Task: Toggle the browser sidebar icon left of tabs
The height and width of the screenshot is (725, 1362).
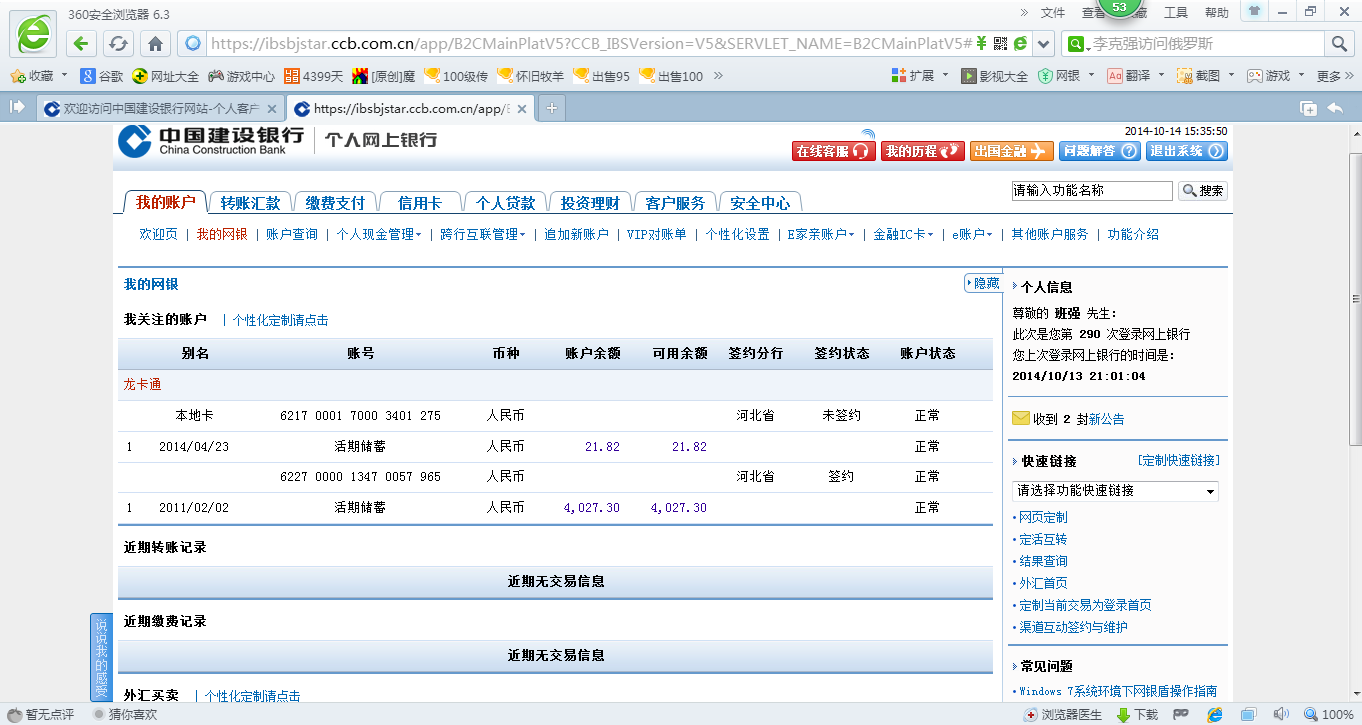Action: click(17, 107)
